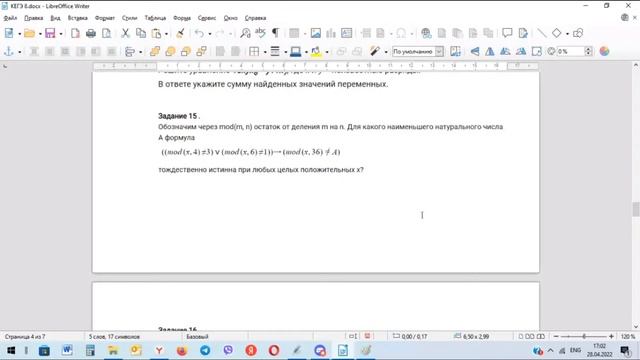Open the Файл menu
Viewport: 640px width, 360px height.
click(10, 18)
